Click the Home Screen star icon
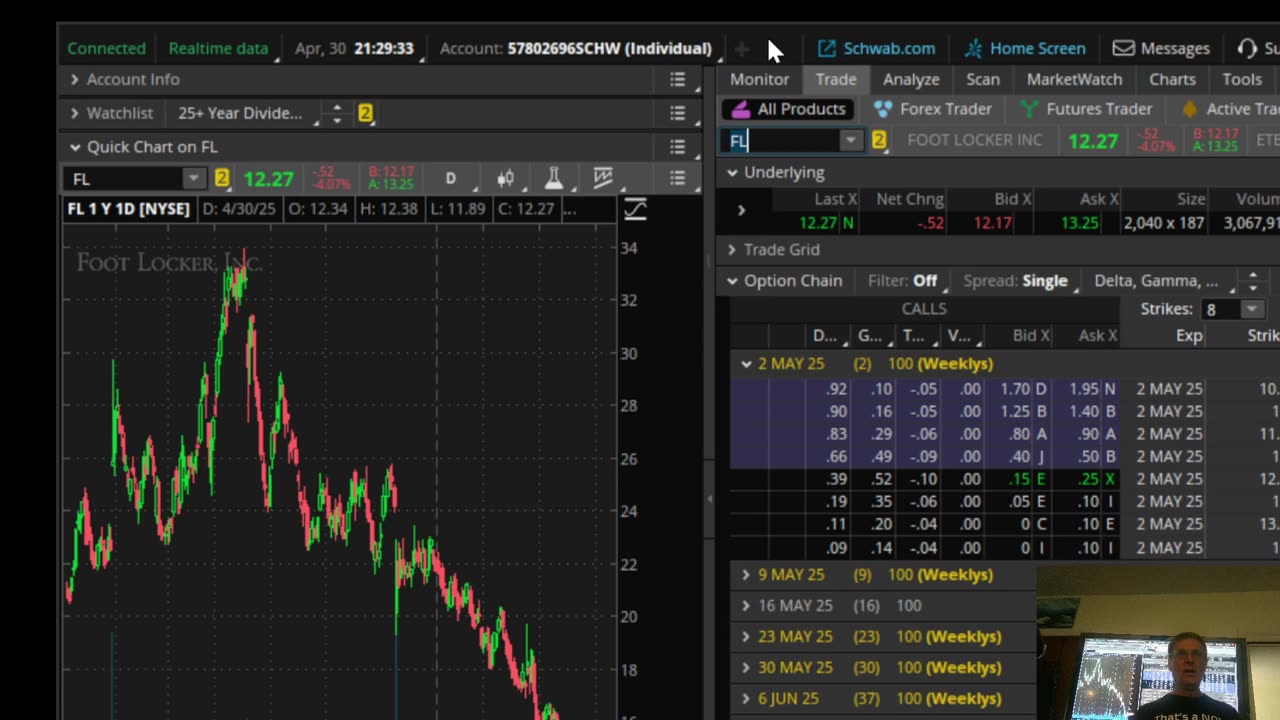This screenshot has height=720, width=1280. [x=973, y=48]
